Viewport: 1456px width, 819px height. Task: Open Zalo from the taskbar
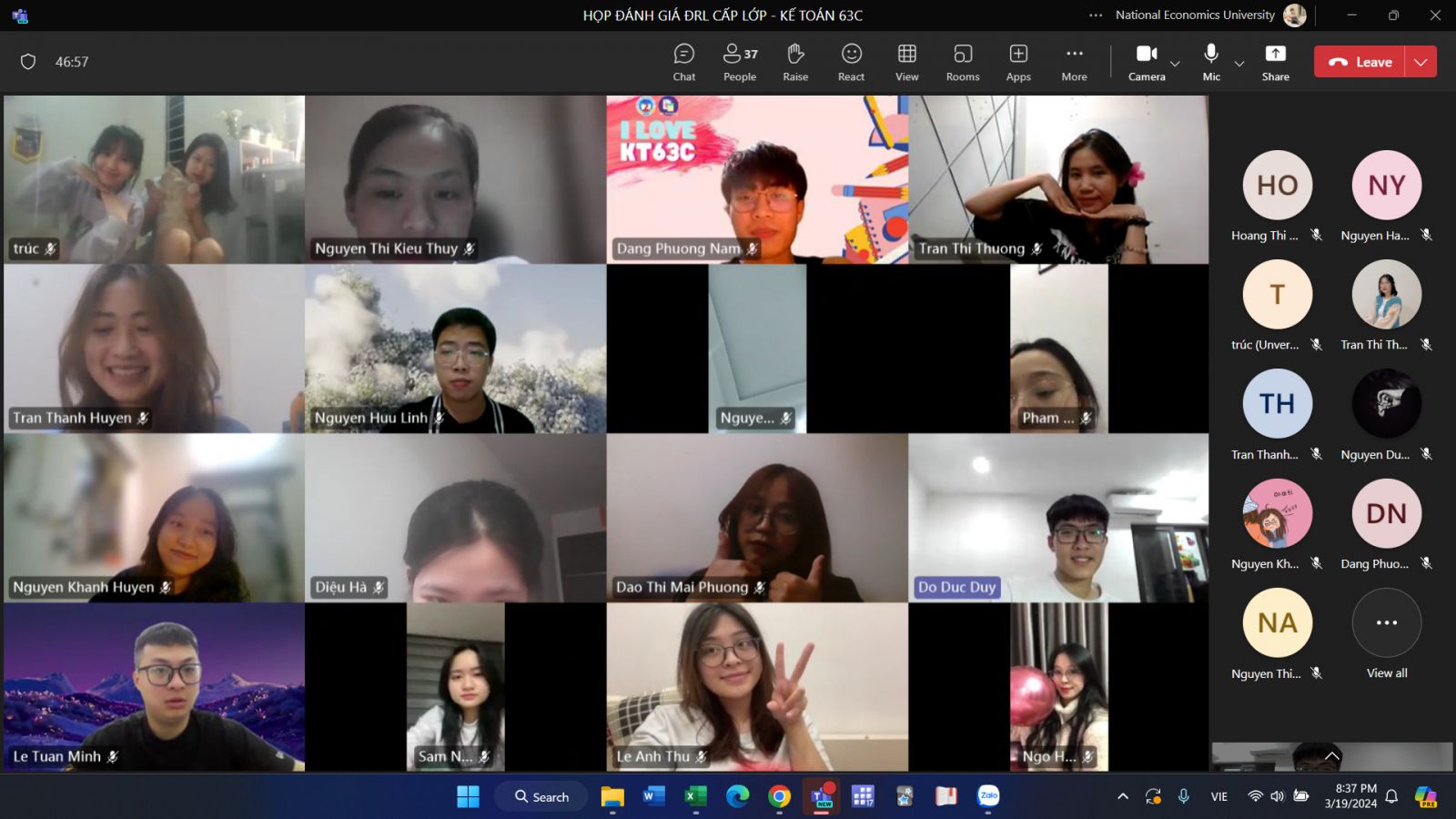[x=988, y=796]
